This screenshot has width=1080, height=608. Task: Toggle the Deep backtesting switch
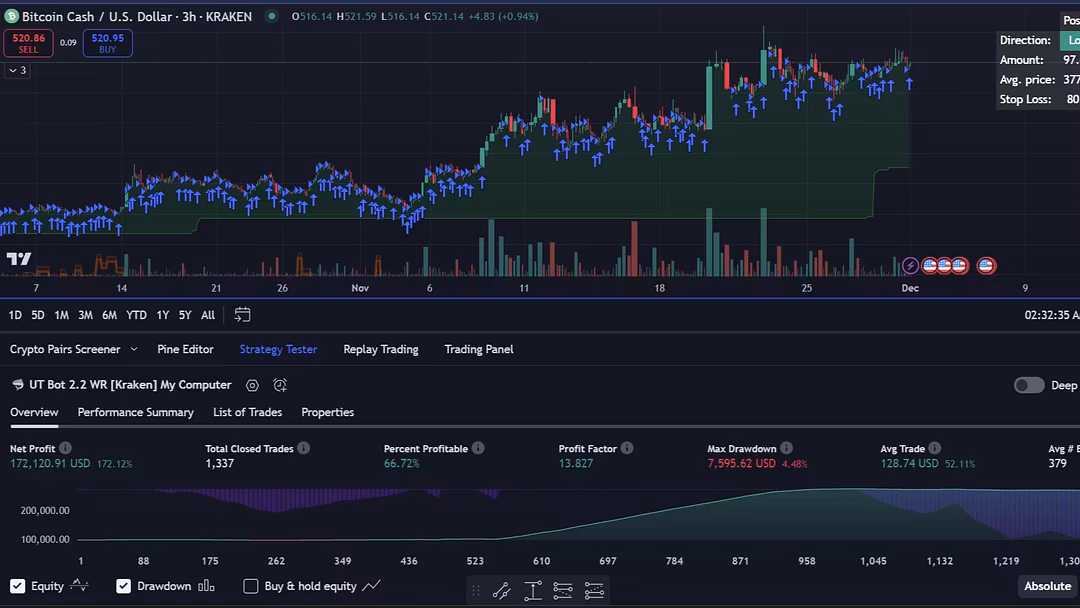point(1029,385)
